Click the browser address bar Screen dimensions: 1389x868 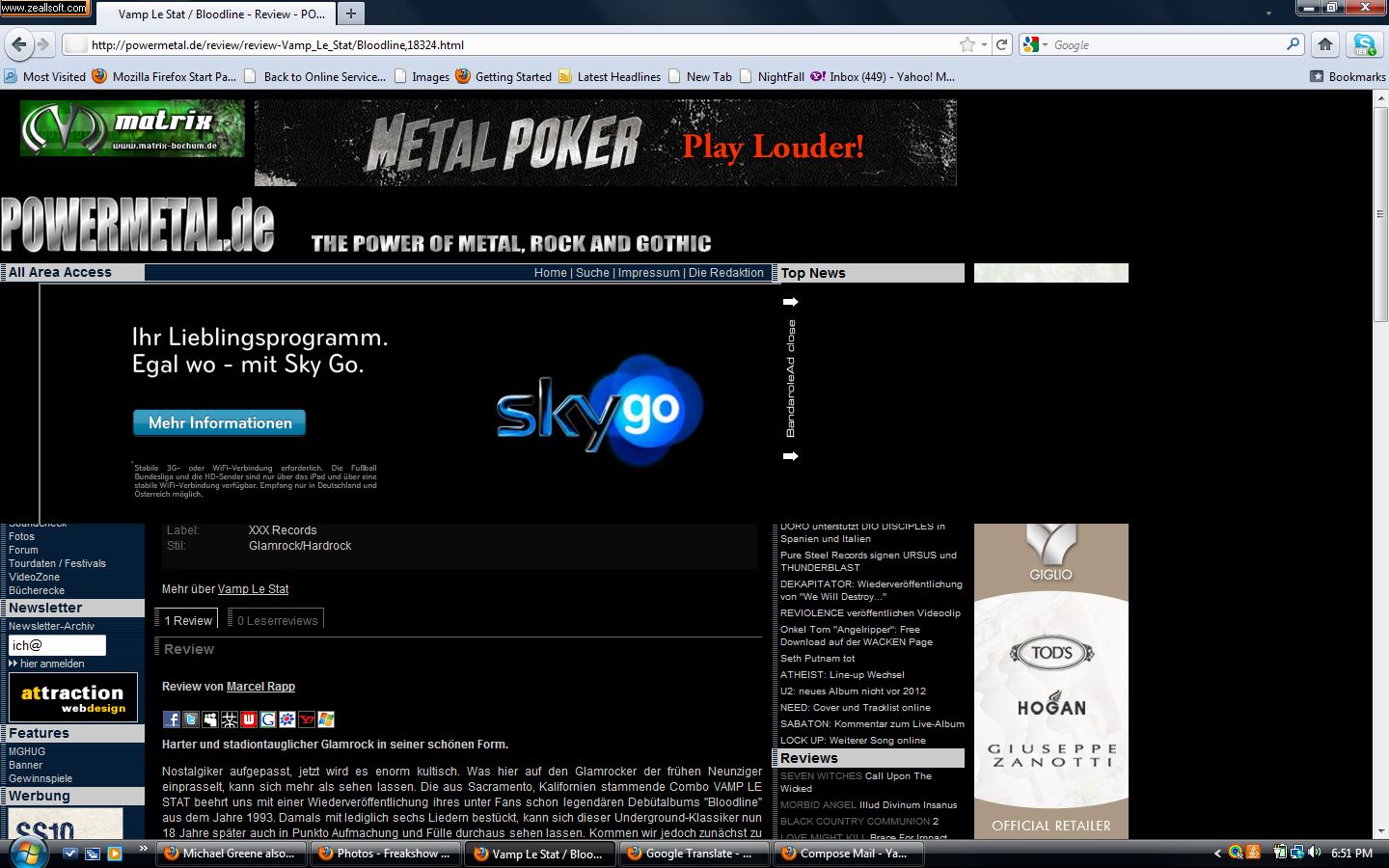click(521, 44)
